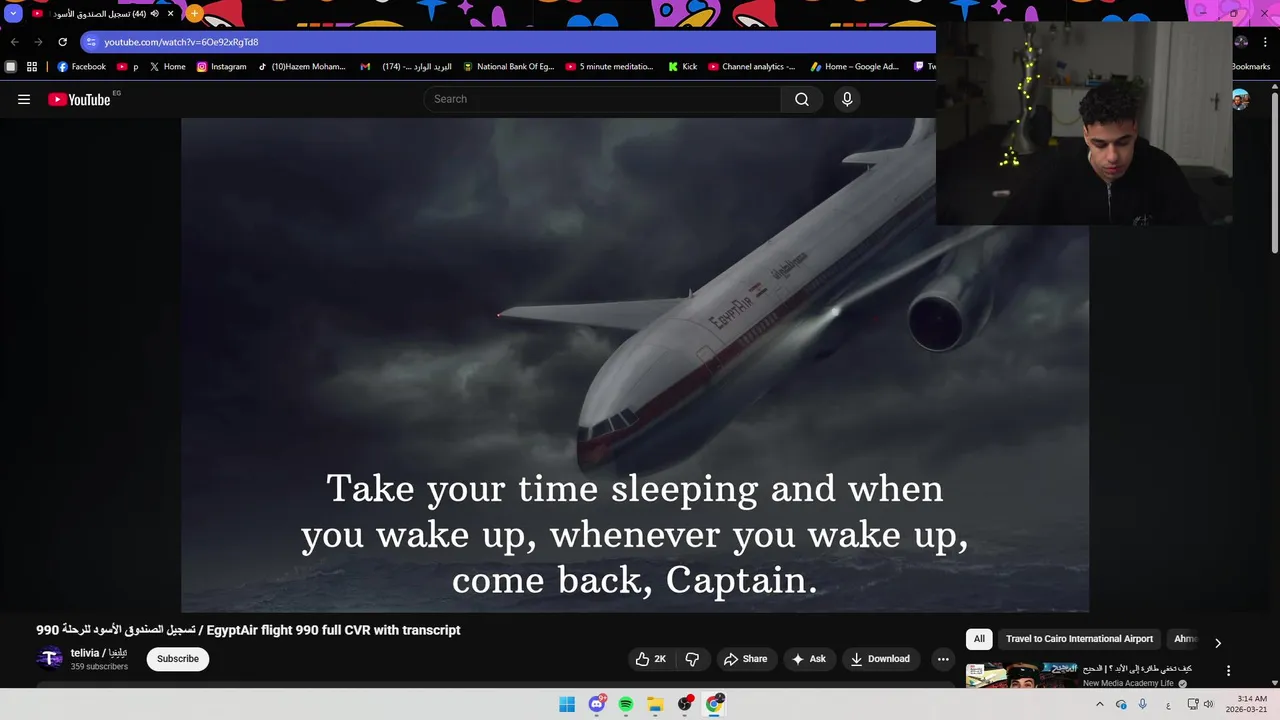This screenshot has height=720, width=1280.
Task: Show hidden system tray icons
Action: tap(1099, 704)
